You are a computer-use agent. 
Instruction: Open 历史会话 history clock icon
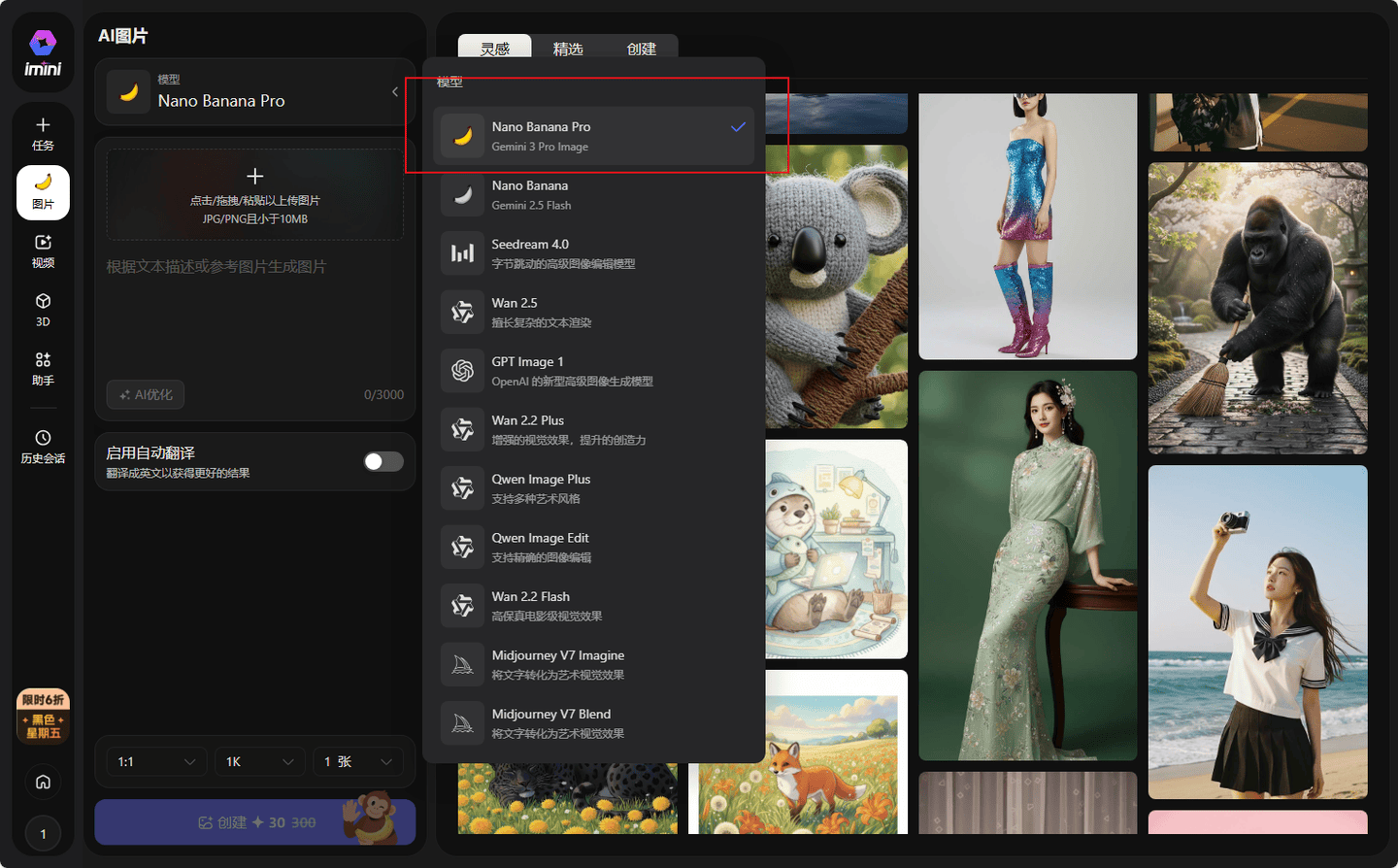43,447
